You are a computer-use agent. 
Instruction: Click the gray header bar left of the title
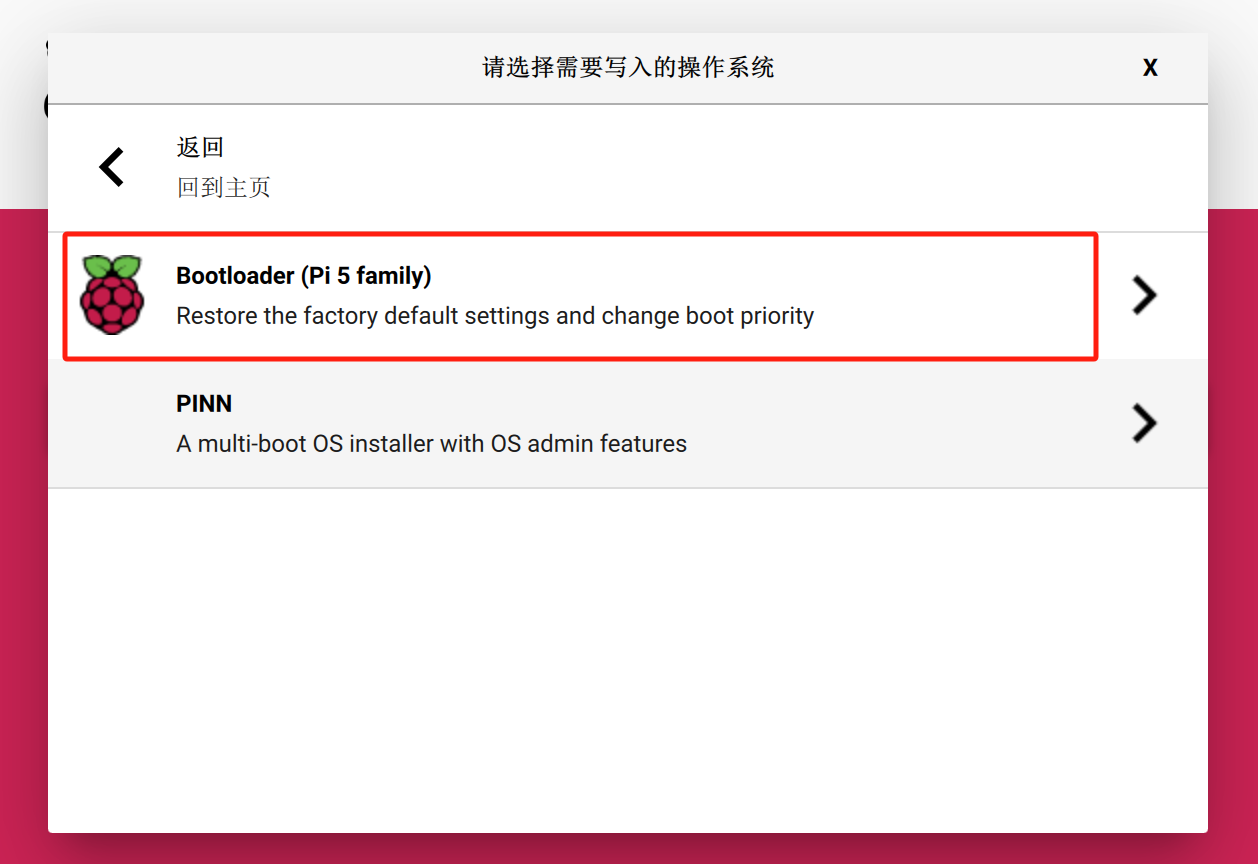point(250,68)
